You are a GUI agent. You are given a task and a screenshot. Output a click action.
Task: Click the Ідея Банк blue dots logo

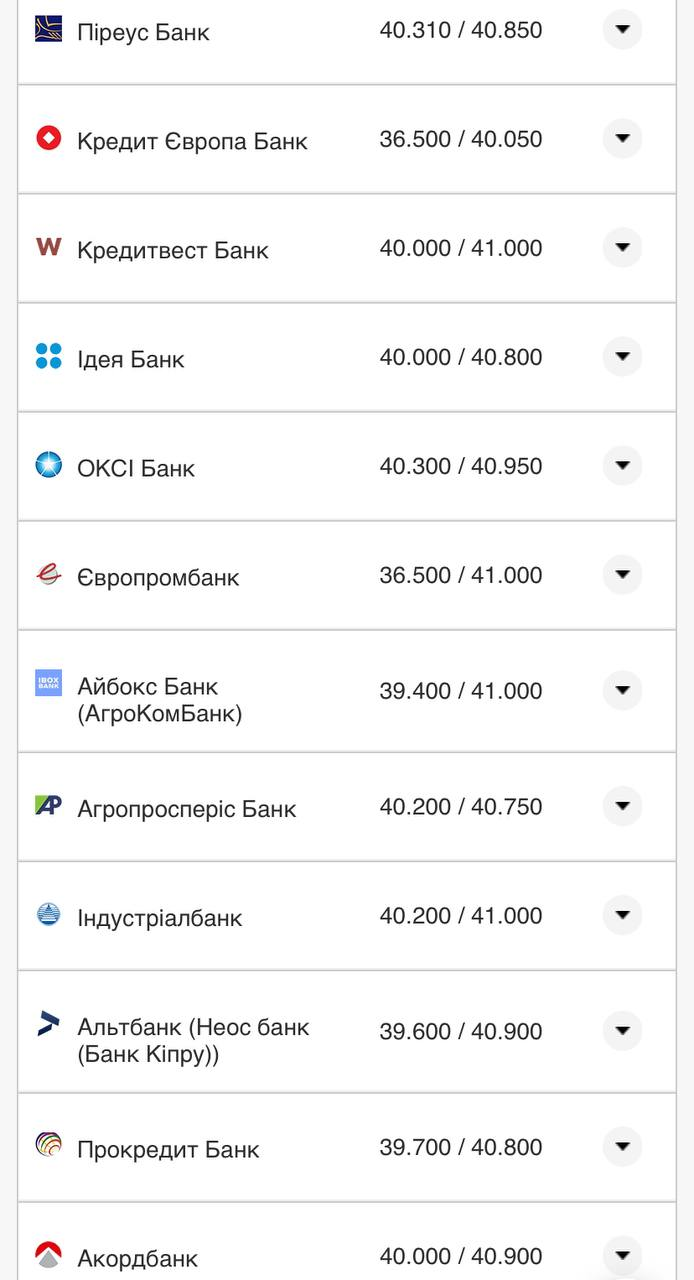pos(48,356)
